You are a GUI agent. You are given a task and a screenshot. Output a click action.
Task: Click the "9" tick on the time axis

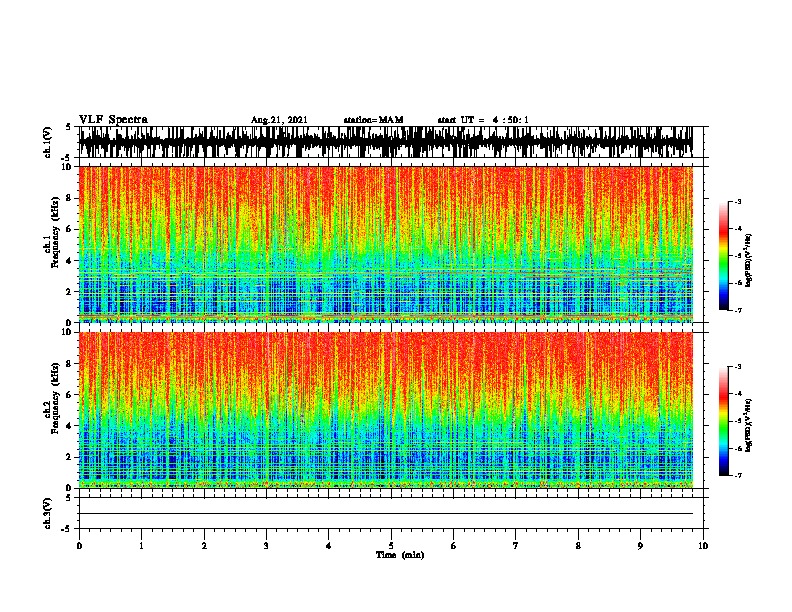click(640, 546)
